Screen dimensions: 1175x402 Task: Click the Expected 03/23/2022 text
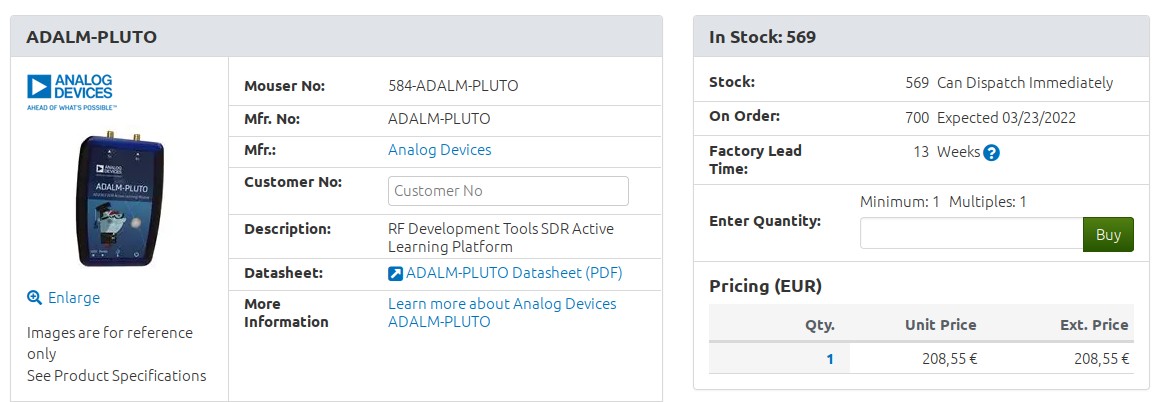tap(1006, 118)
